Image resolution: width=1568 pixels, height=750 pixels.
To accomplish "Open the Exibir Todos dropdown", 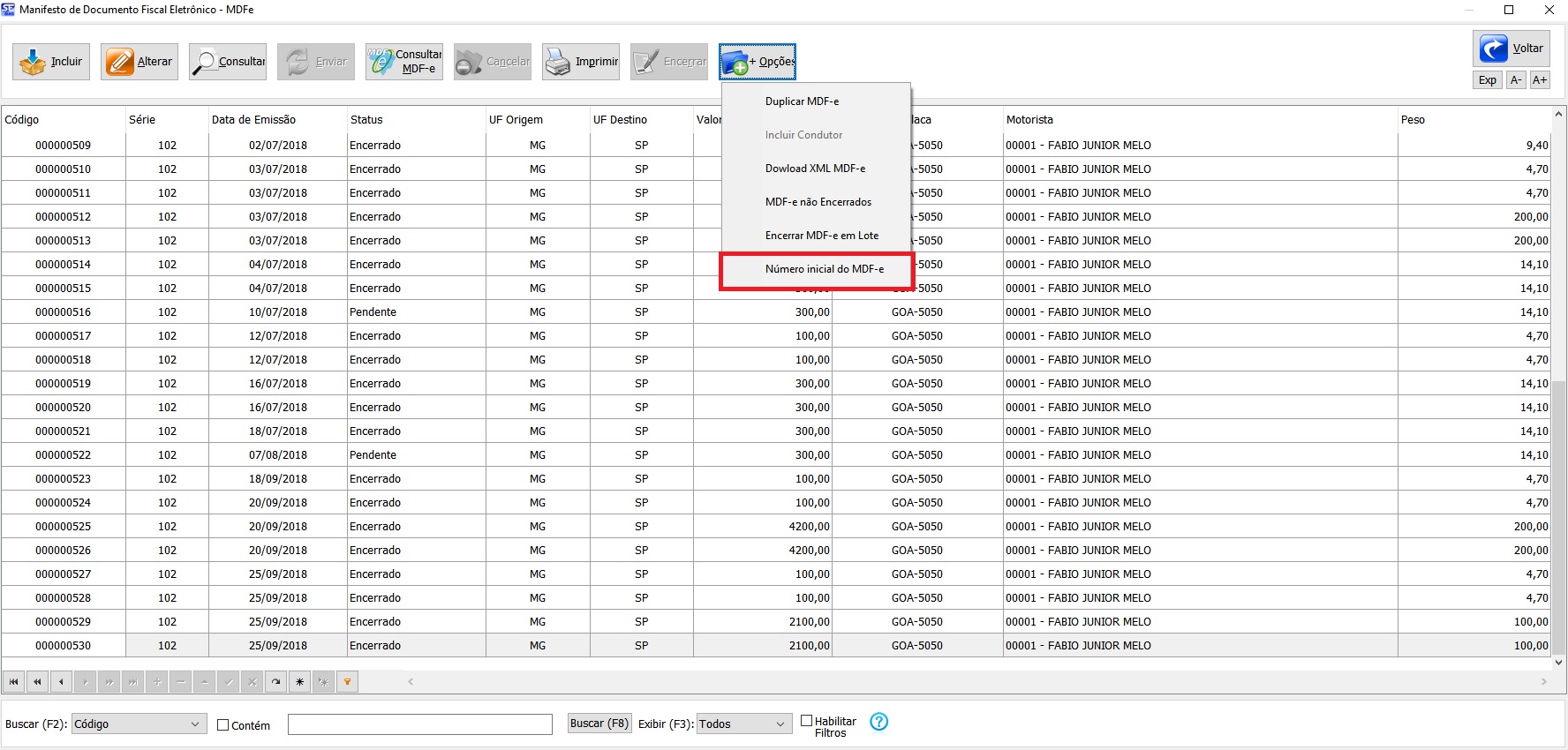I will pyautogui.click(x=780, y=724).
